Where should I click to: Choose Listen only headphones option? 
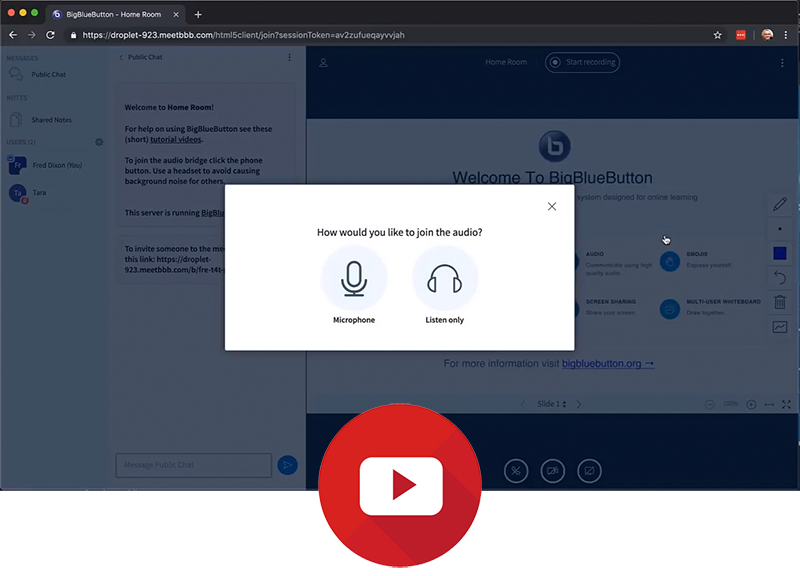pyautogui.click(x=444, y=278)
